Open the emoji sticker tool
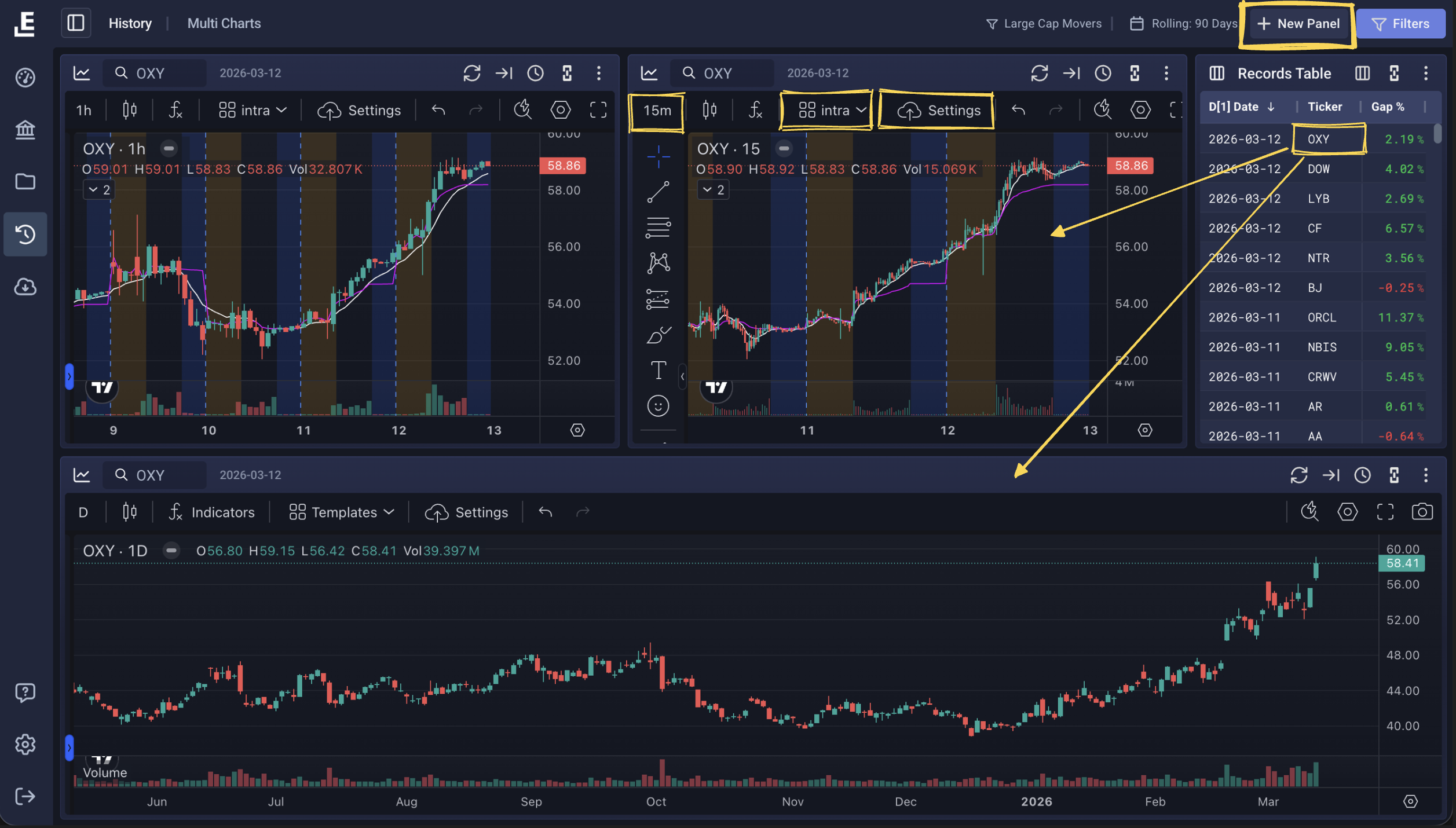Viewport: 1456px width, 828px height. (658, 406)
